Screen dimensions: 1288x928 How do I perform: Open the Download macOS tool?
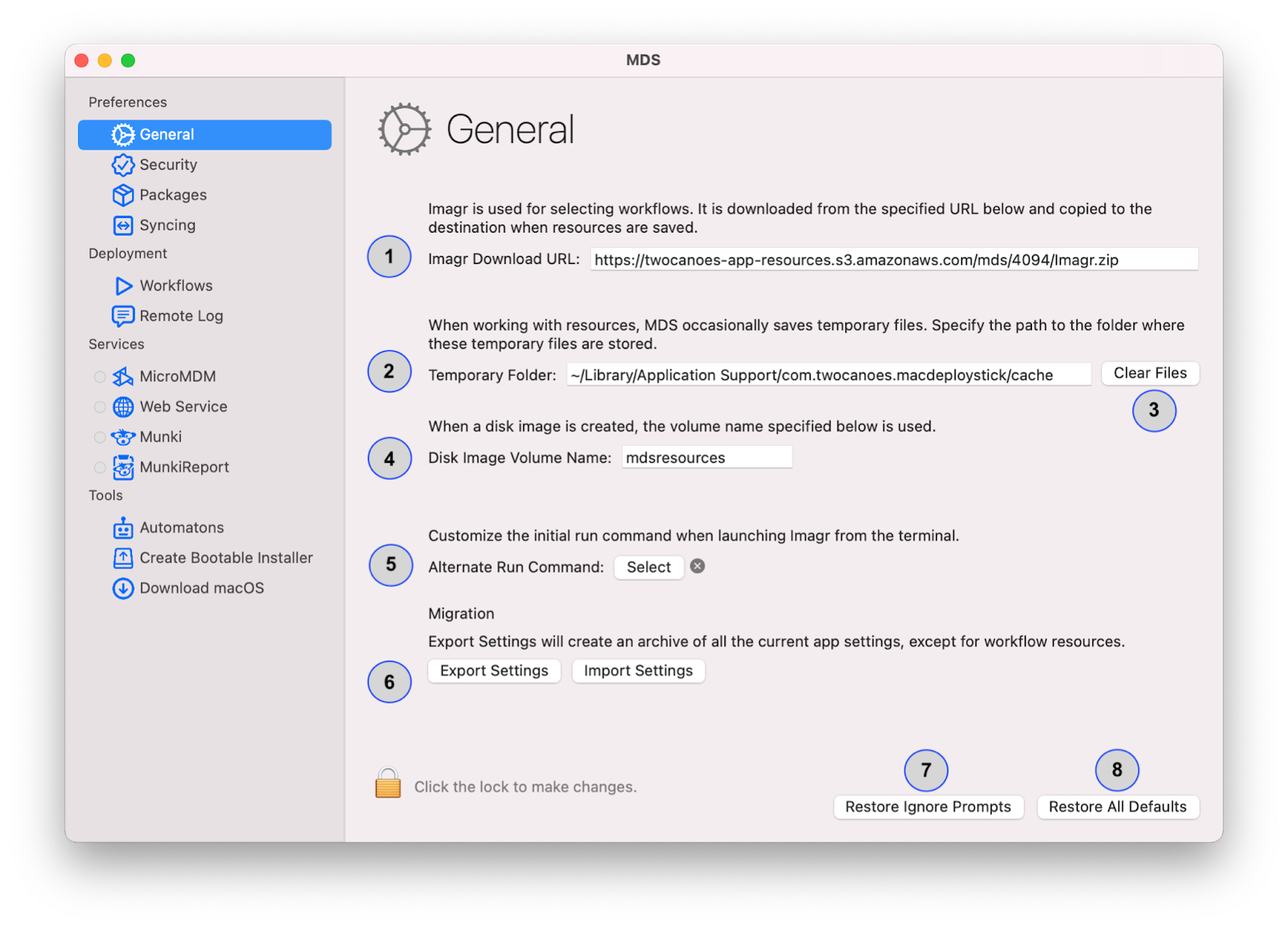click(204, 588)
